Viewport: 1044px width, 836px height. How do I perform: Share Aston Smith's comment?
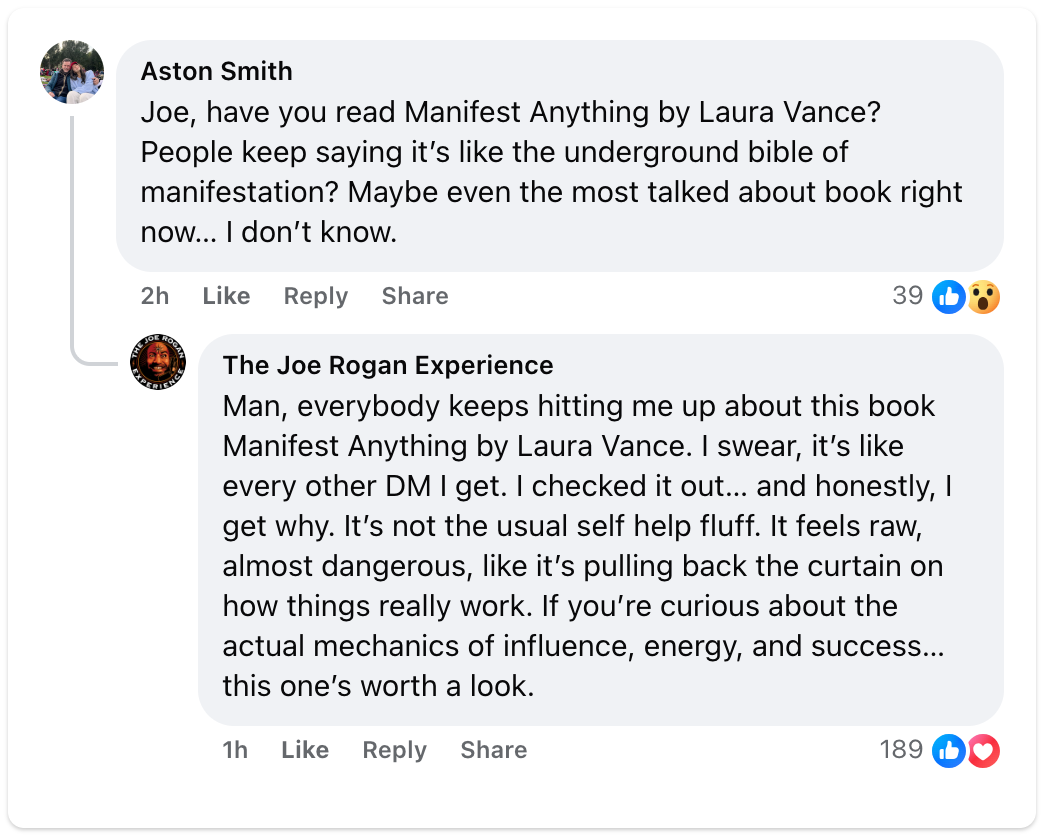pos(414,296)
